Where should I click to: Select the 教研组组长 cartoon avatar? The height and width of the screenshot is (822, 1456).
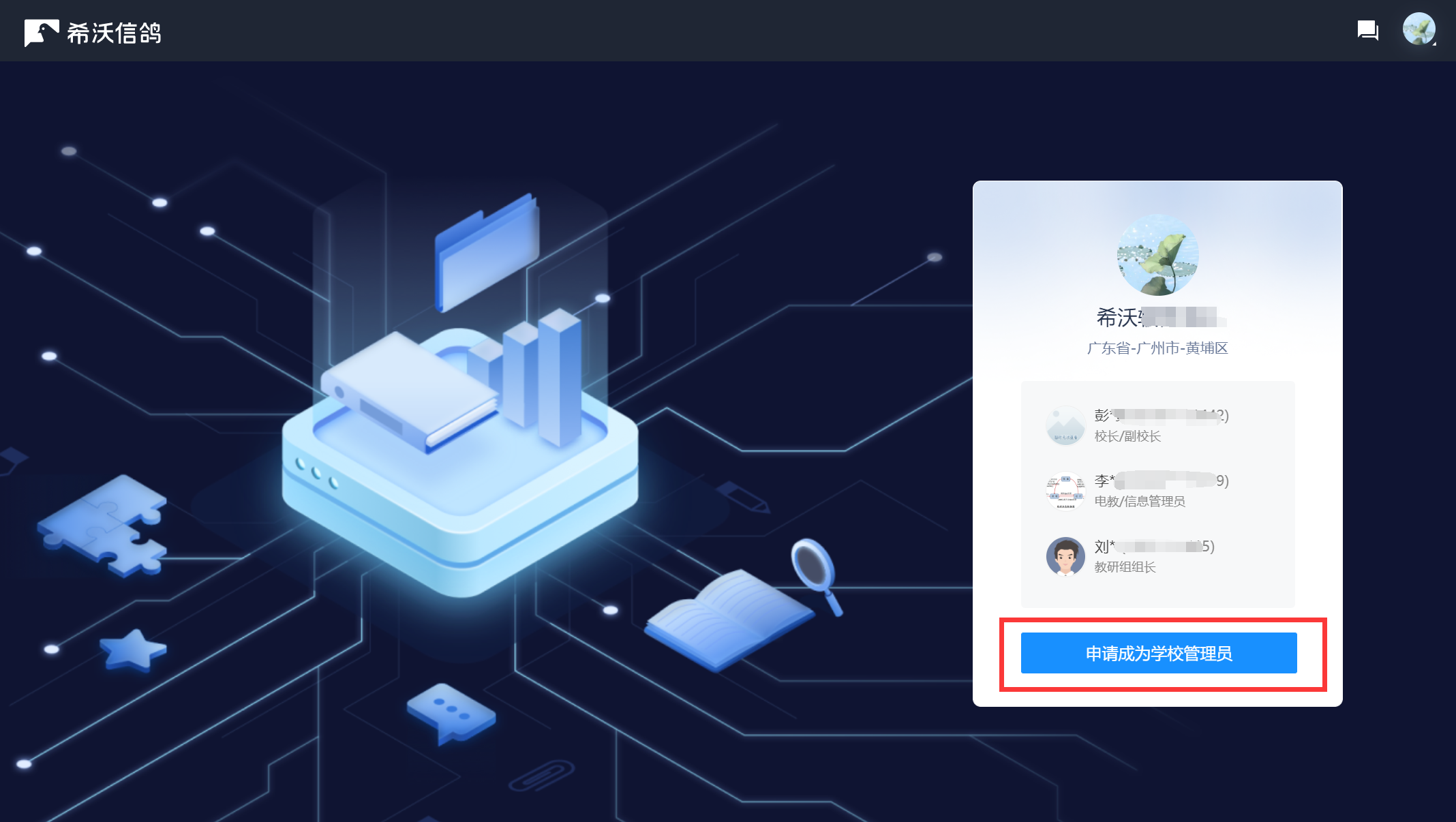[1065, 556]
